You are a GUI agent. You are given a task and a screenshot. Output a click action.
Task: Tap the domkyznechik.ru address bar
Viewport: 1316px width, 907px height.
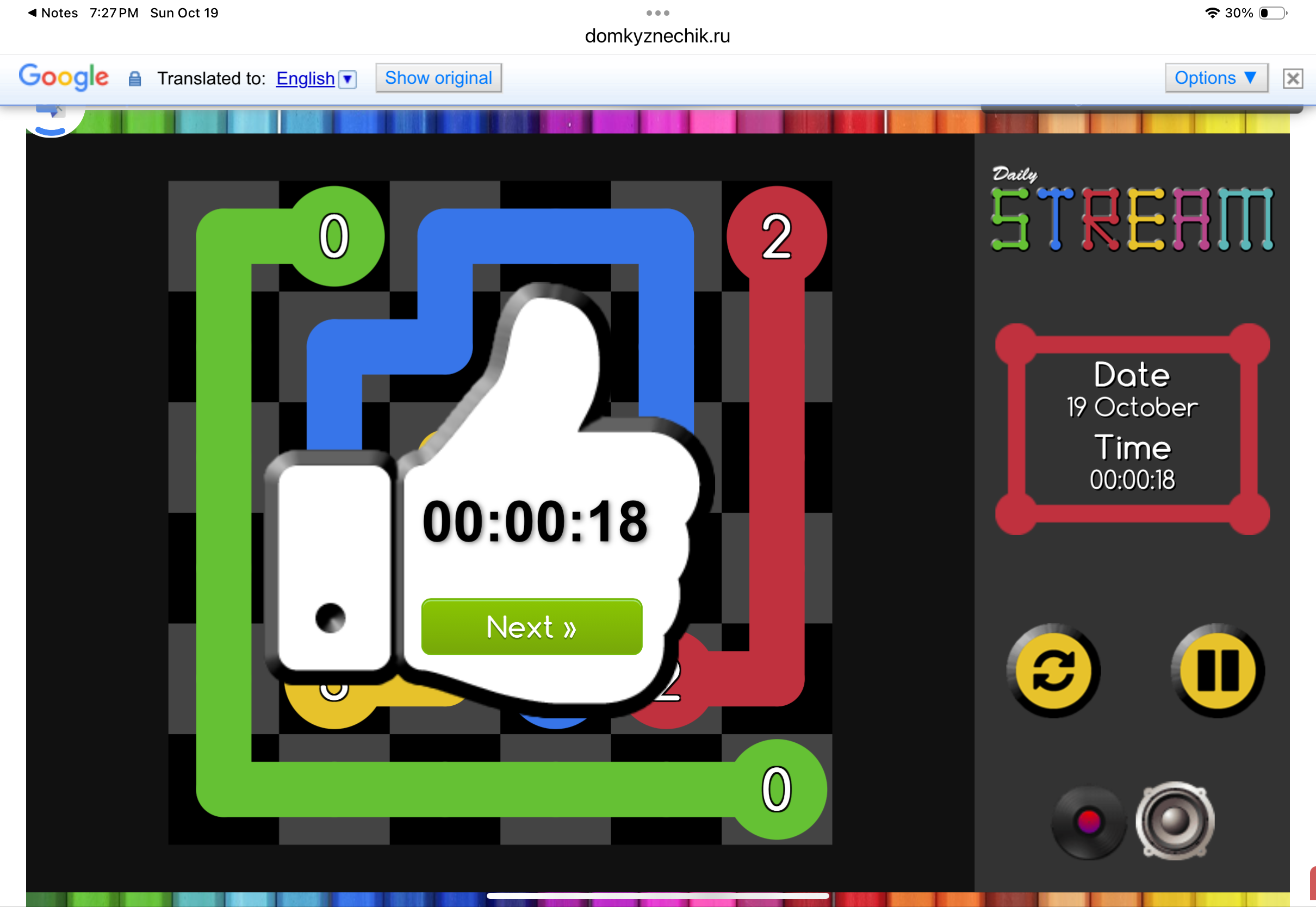point(657,36)
